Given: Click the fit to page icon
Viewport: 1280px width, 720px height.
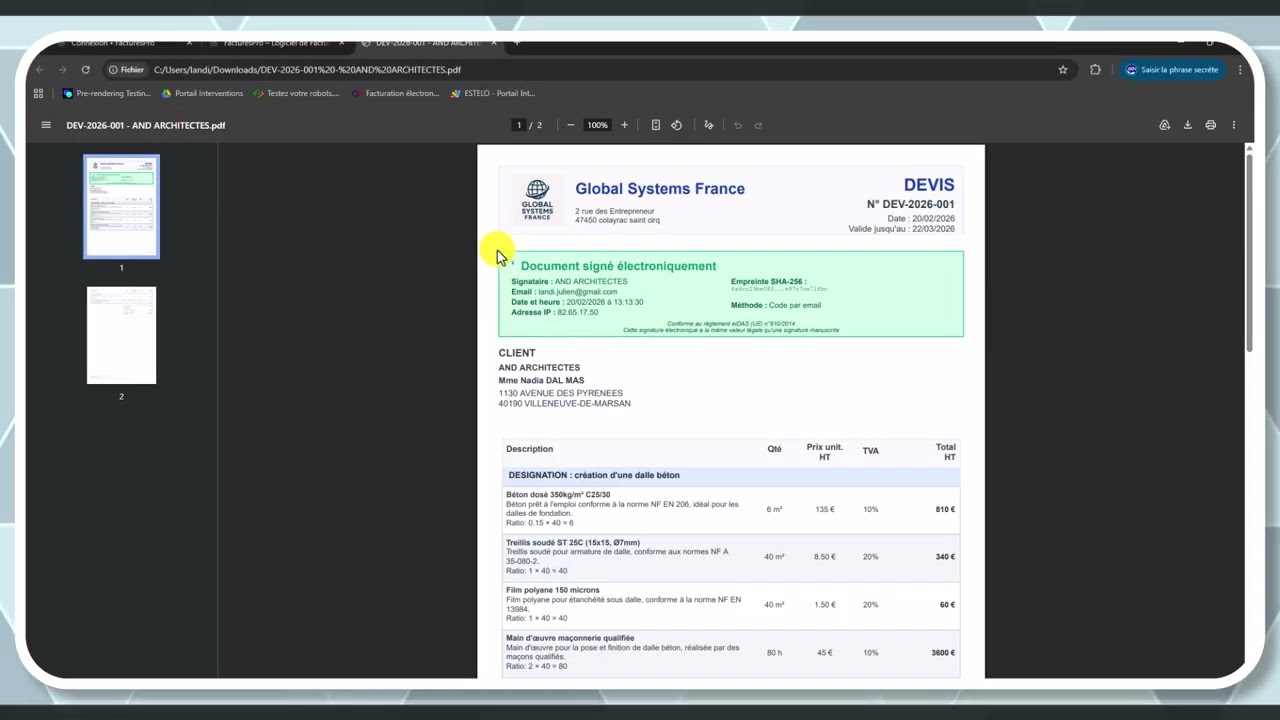Looking at the screenshot, I should [x=656, y=125].
